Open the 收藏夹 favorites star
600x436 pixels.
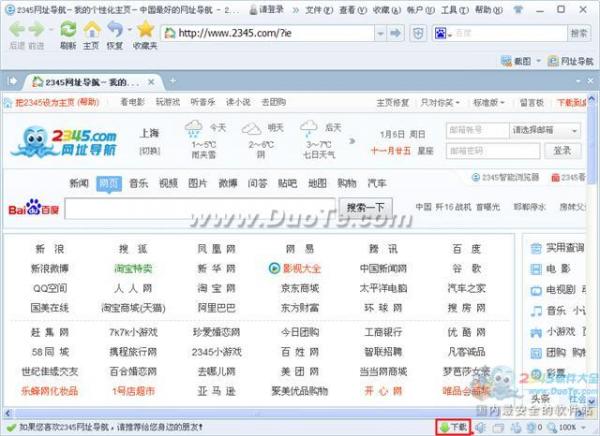click(145, 29)
